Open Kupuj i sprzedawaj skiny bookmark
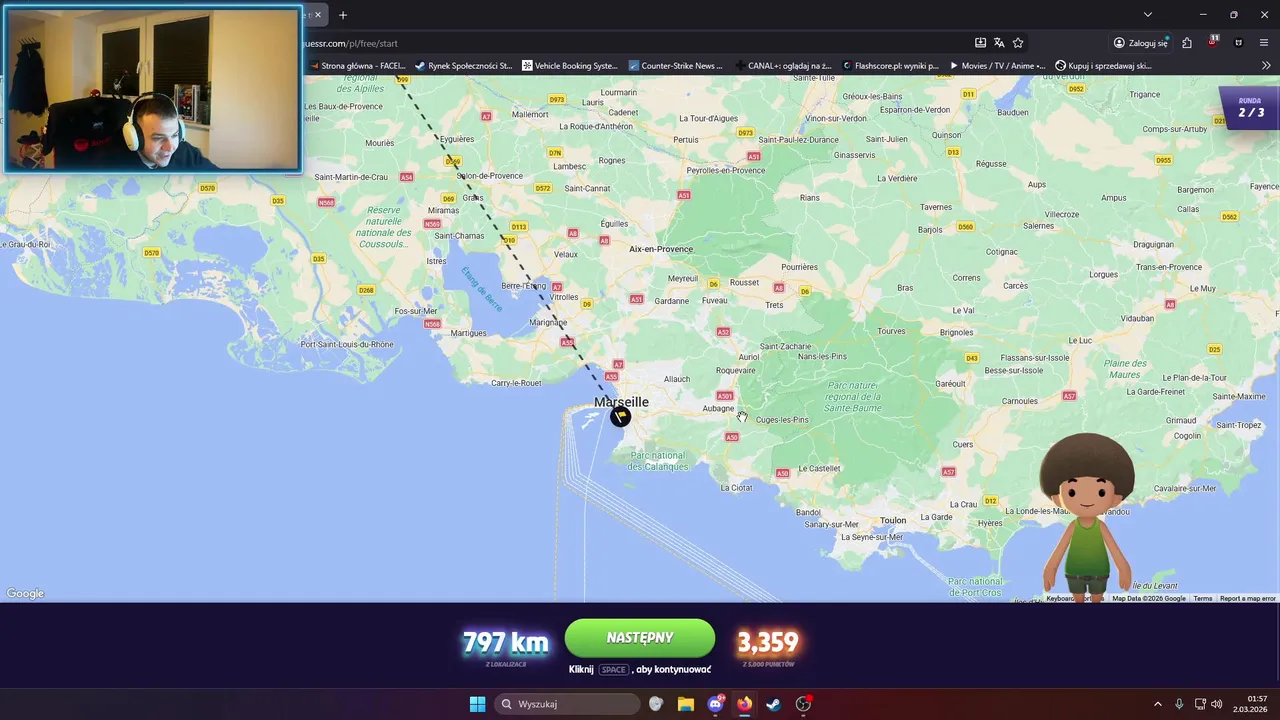The image size is (1280, 720). (x=1104, y=66)
